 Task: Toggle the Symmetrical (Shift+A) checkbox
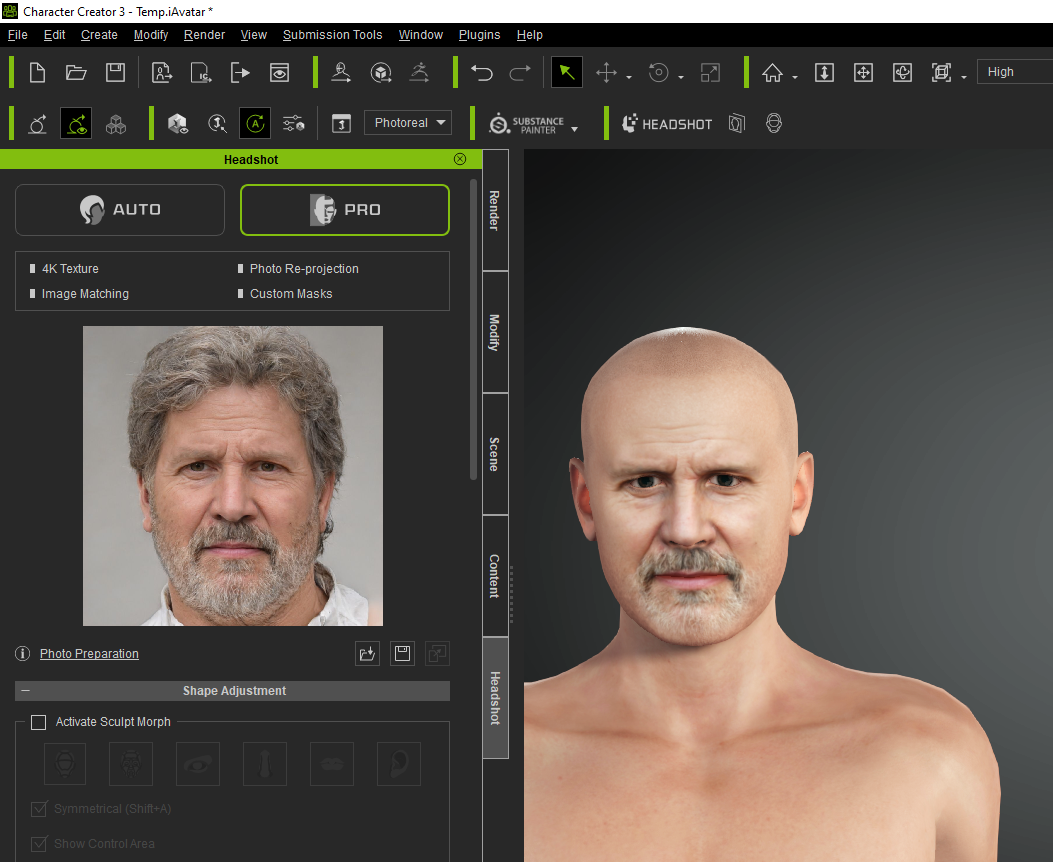pyautogui.click(x=39, y=809)
